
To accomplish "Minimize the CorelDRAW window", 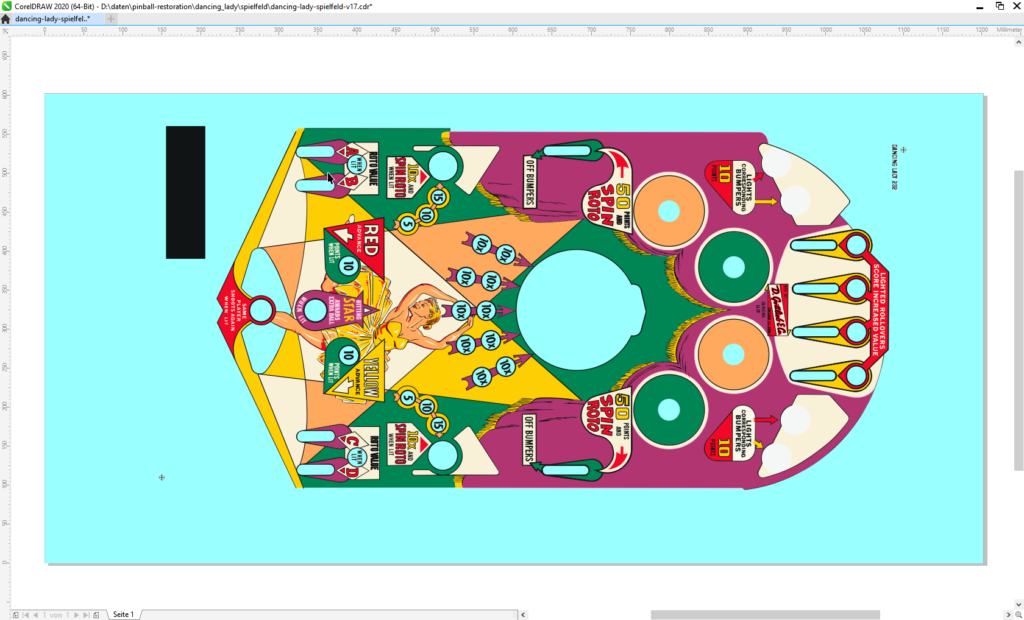I will [980, 6].
